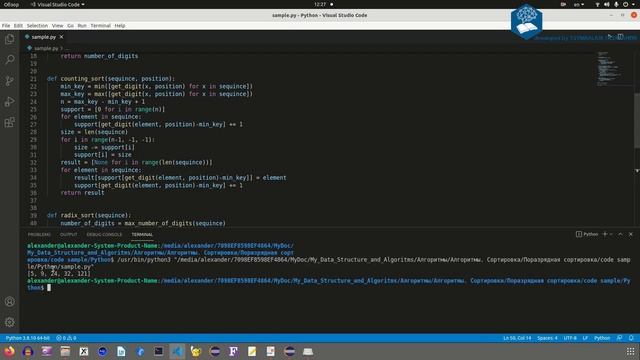Show applications grid in the dock

click(631, 351)
